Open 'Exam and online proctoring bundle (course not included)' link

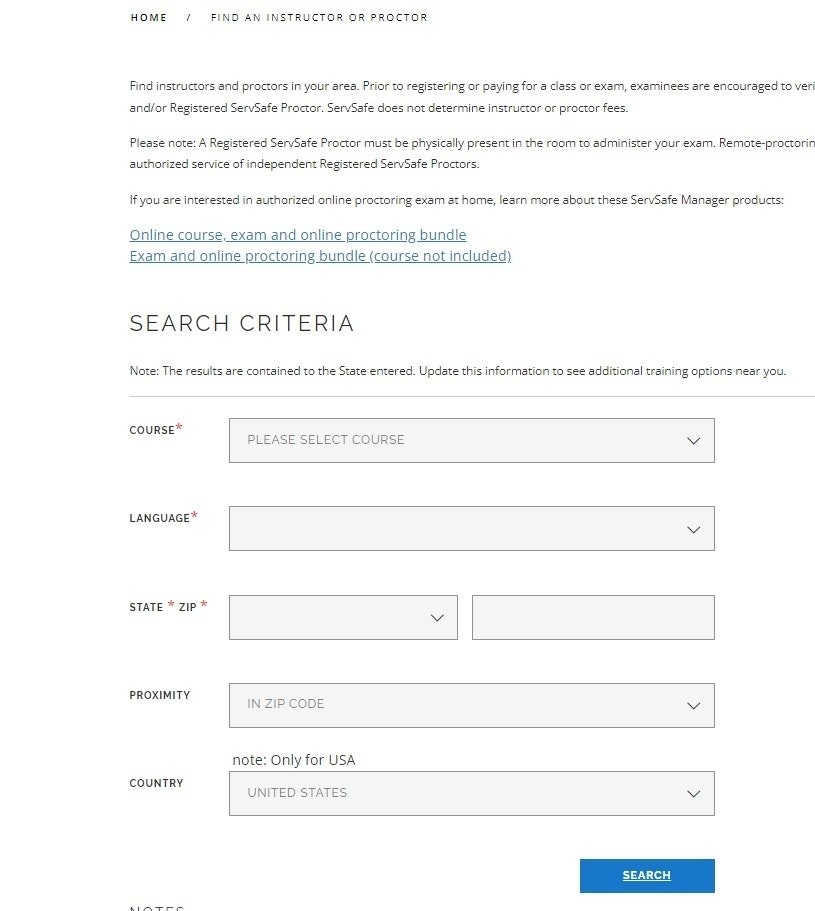(320, 256)
